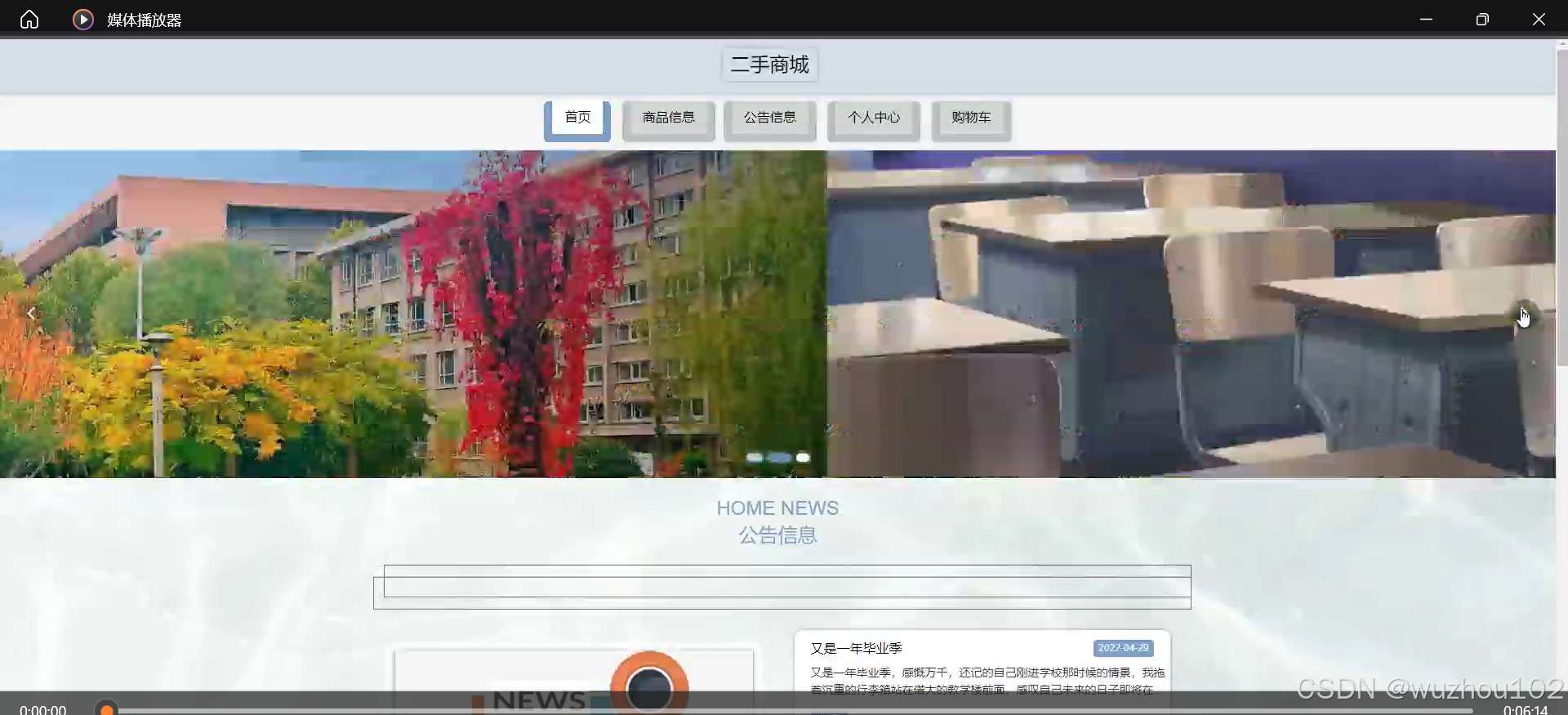This screenshot has height=715, width=1568.
Task: Click the HOME NEWS heading text
Action: (777, 508)
